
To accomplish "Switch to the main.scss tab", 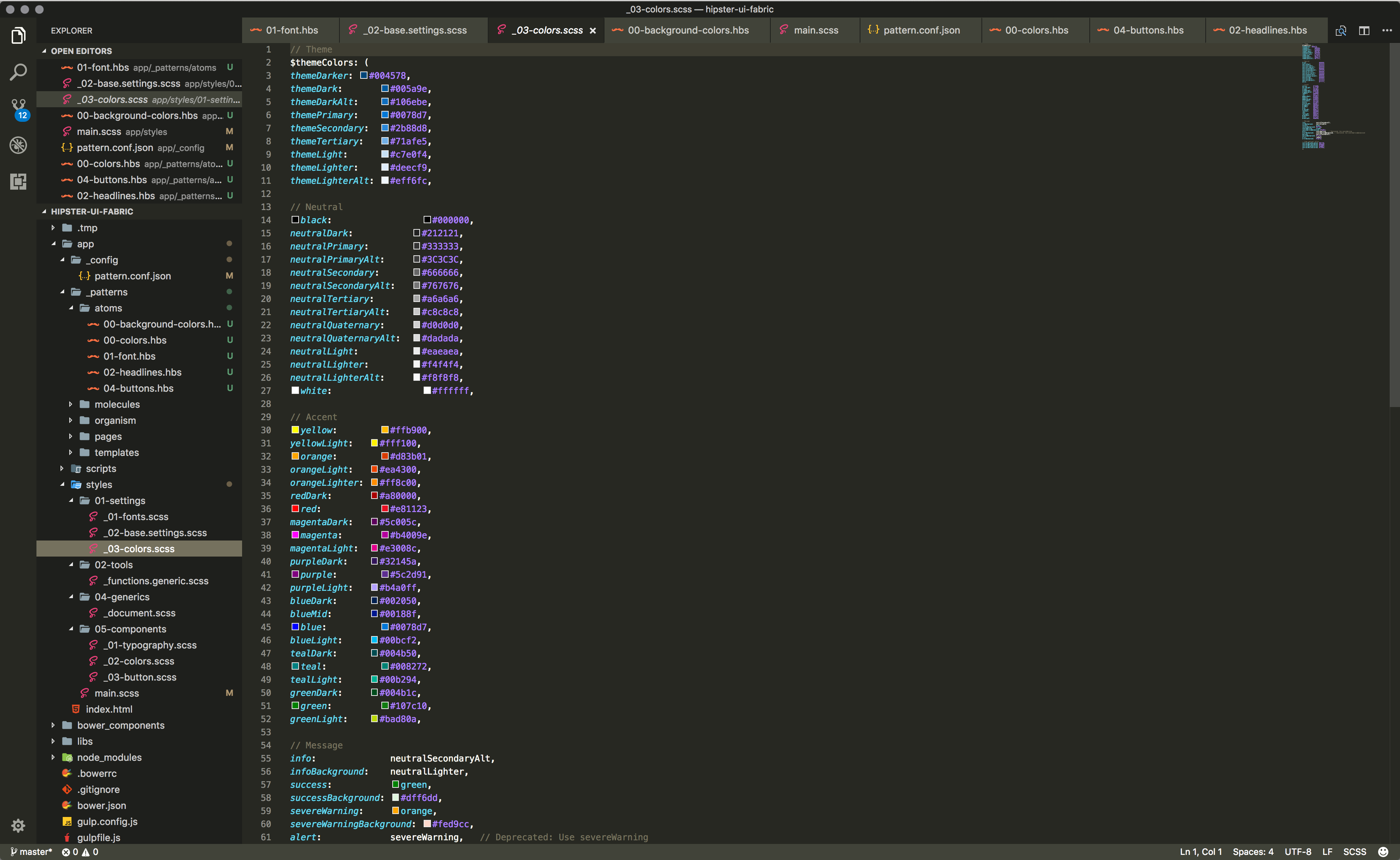I will click(x=815, y=31).
